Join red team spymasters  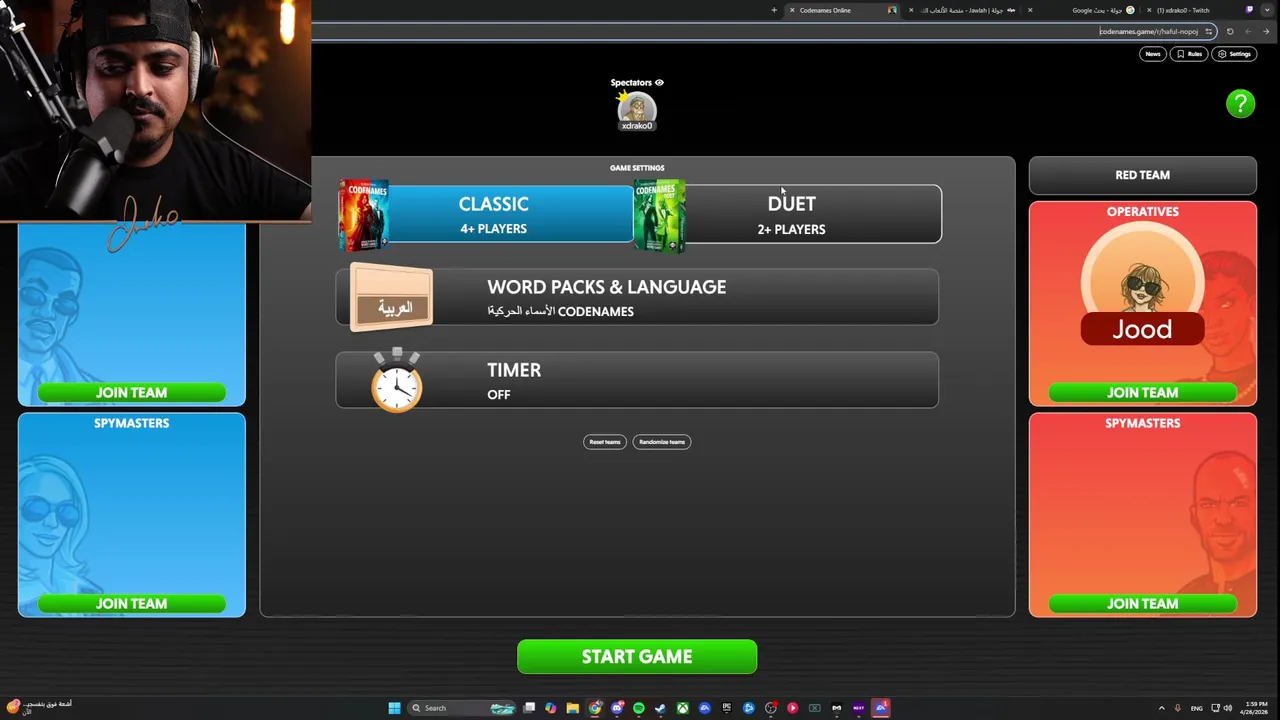pos(1142,604)
